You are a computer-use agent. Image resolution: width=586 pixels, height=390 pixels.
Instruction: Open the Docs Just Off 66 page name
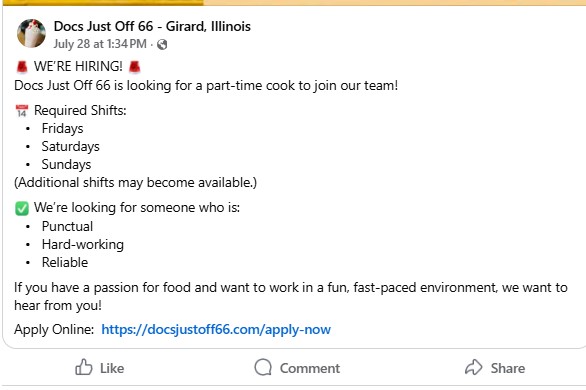click(x=152, y=26)
